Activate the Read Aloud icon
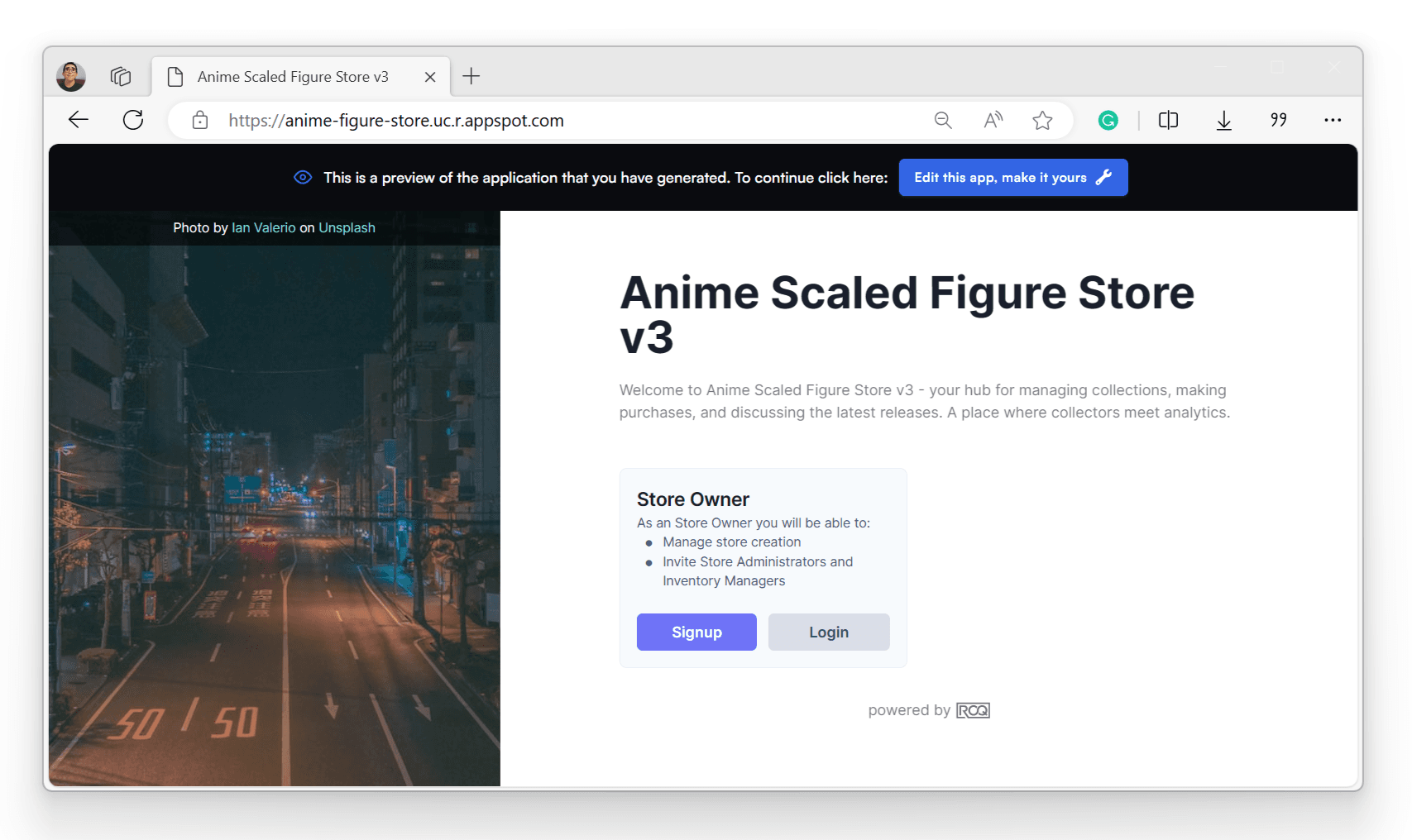This screenshot has width=1412, height=840. [993, 120]
